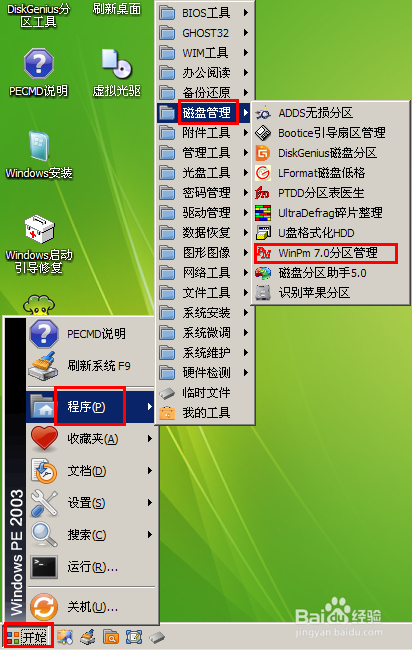Viewport: 412px width, 650px height.
Task: Select the WinPm 7.0分区管理 entry
Action: pyautogui.click(x=326, y=253)
